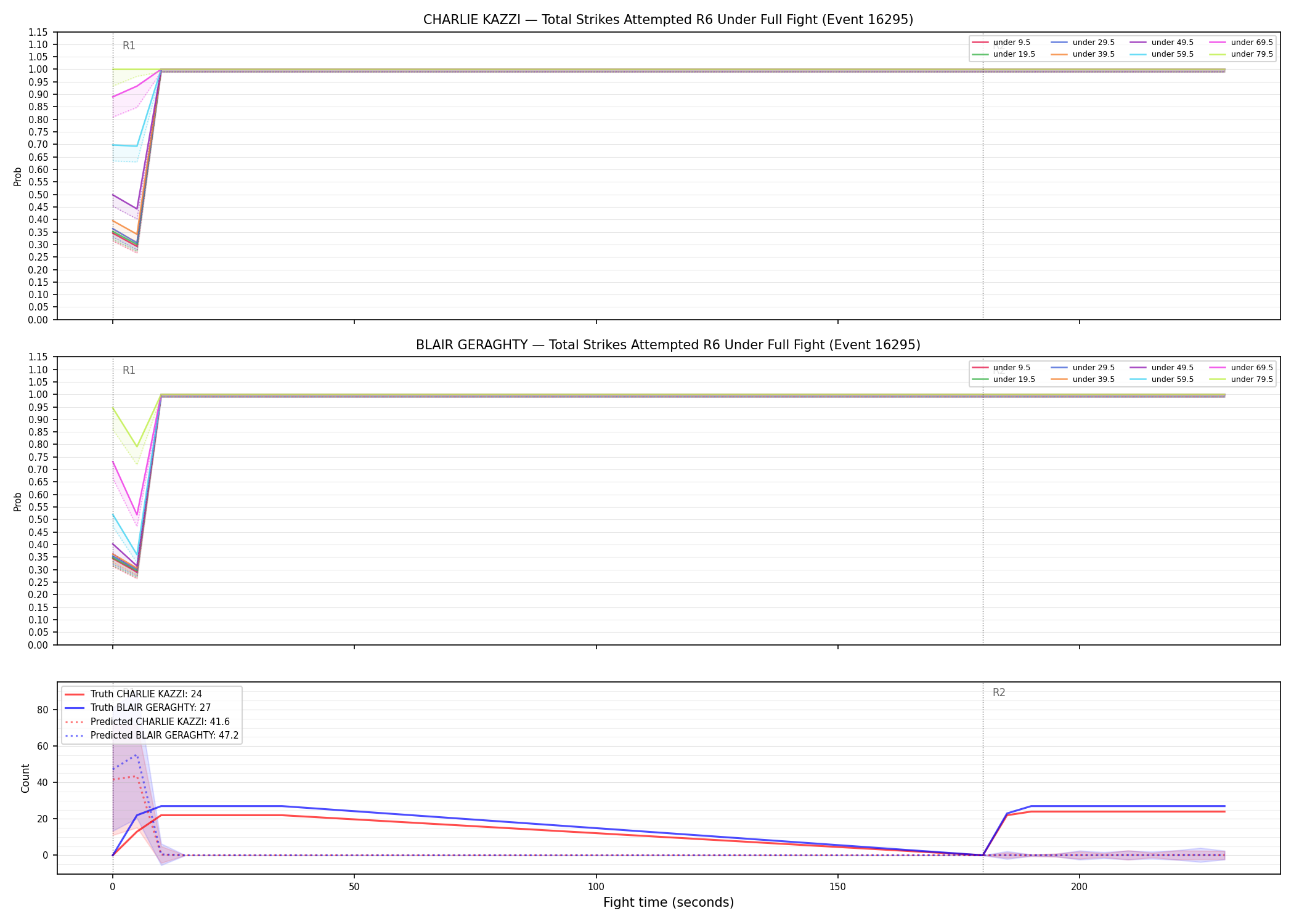Click 'Truth CHARLIE KAZZI: 24' legend entry
1294x924 pixels.
pyautogui.click(x=133, y=694)
